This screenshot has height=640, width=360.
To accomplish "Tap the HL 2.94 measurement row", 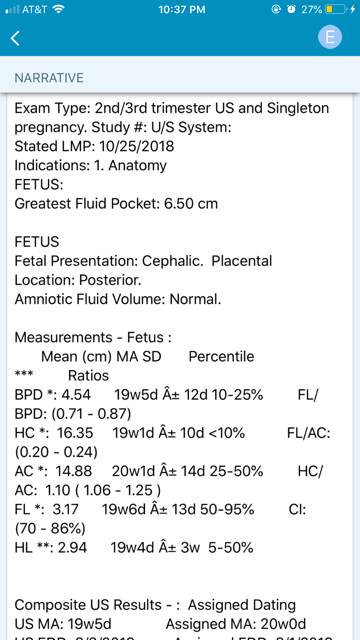I will [x=134, y=547].
